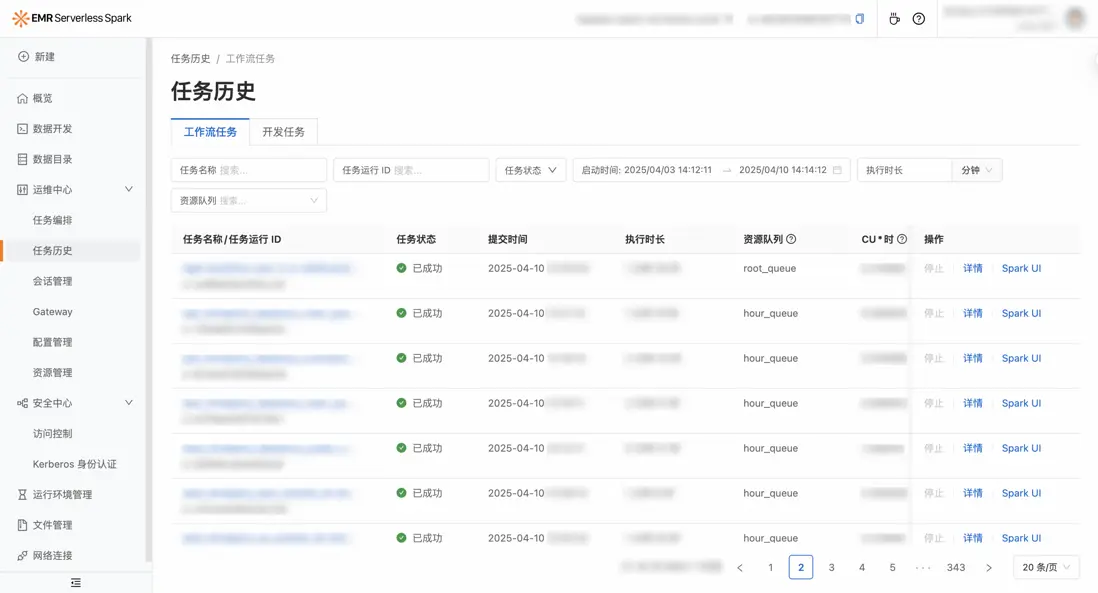Click the 资源队列 column help icon
Image resolution: width=1098 pixels, height=593 pixels.
click(x=791, y=239)
